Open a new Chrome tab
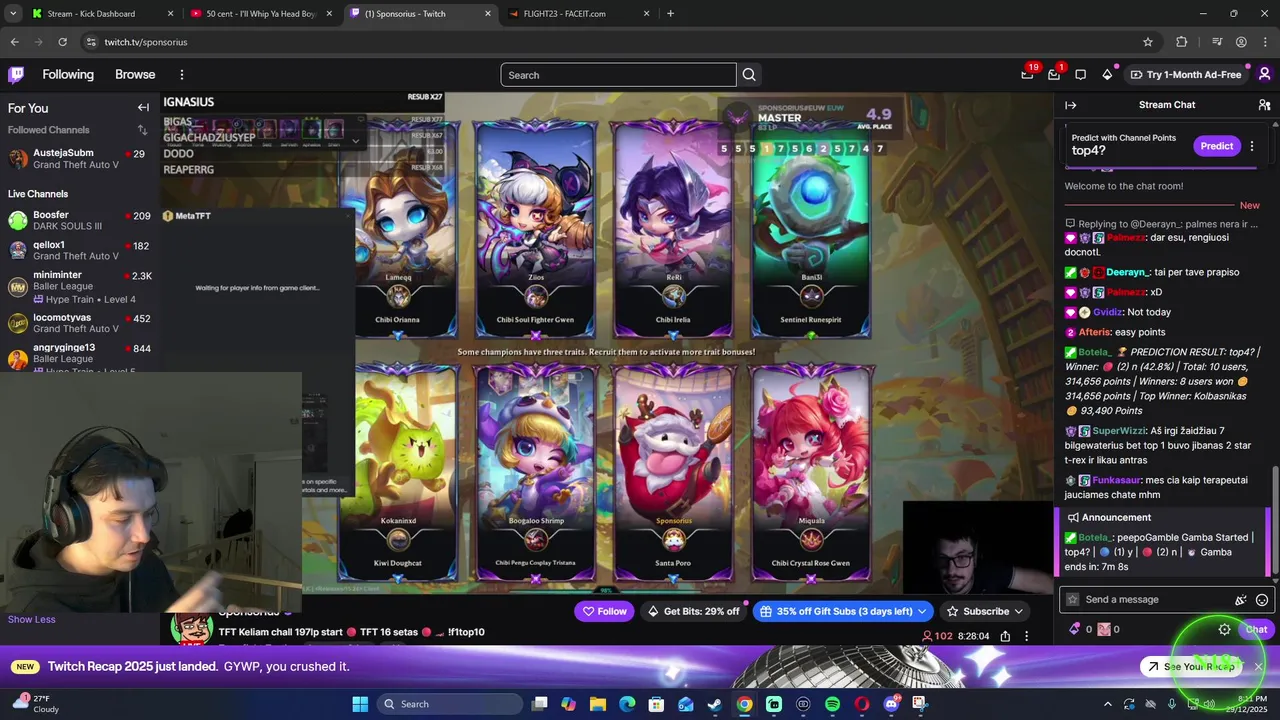1280x720 pixels. (670, 14)
